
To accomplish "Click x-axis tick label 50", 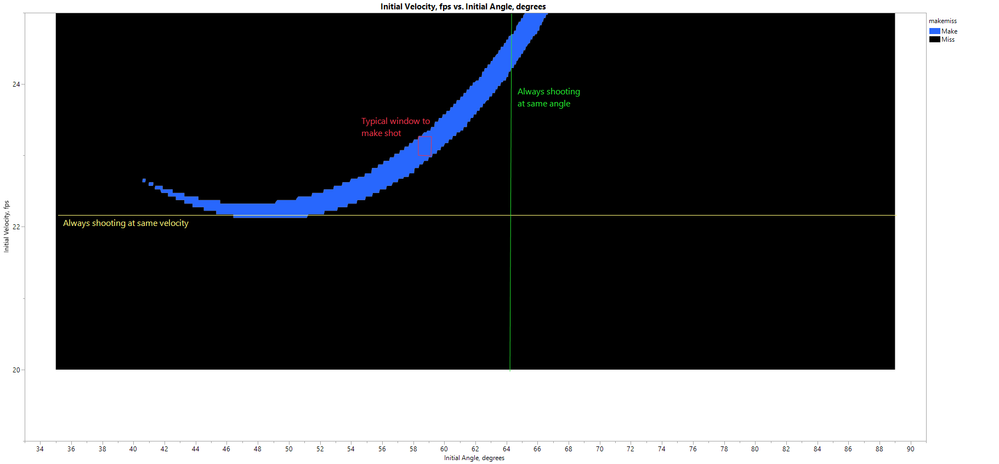I will [289, 448].
